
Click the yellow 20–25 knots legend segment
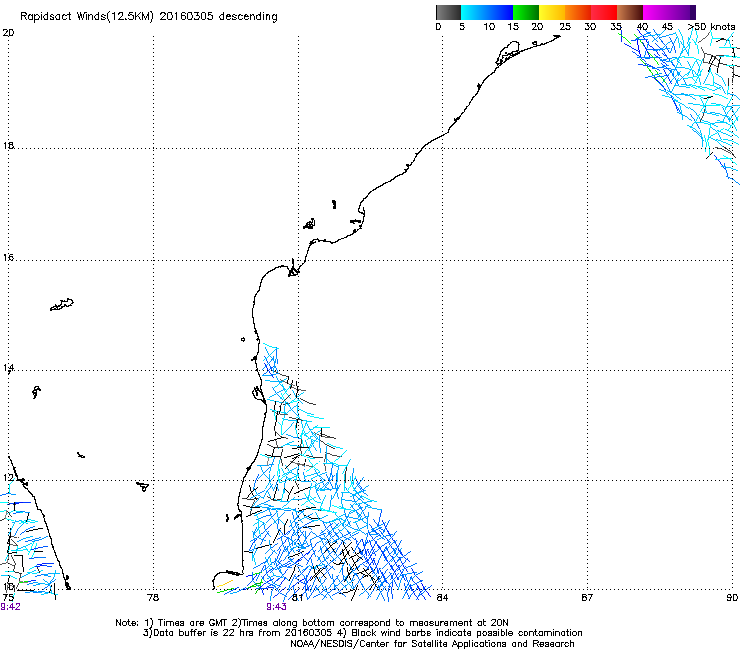pyautogui.click(x=552, y=12)
